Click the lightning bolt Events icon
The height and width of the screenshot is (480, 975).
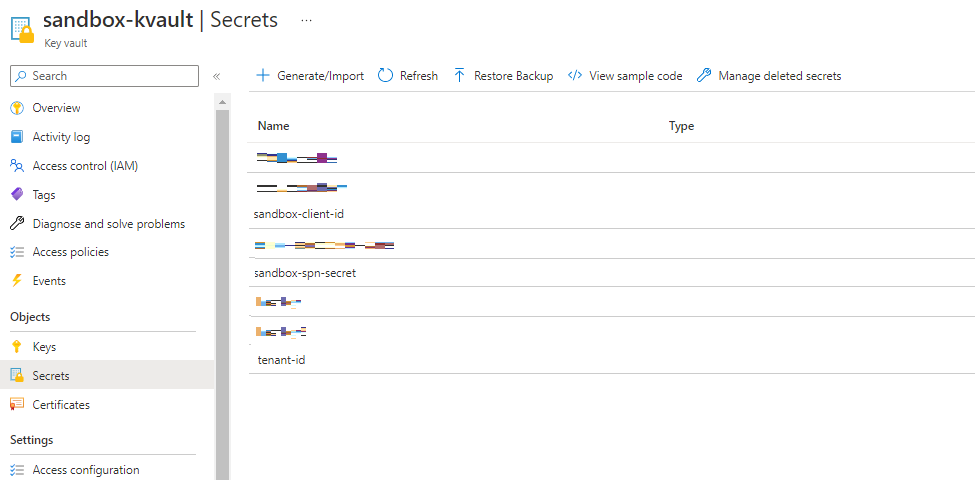click(x=17, y=280)
